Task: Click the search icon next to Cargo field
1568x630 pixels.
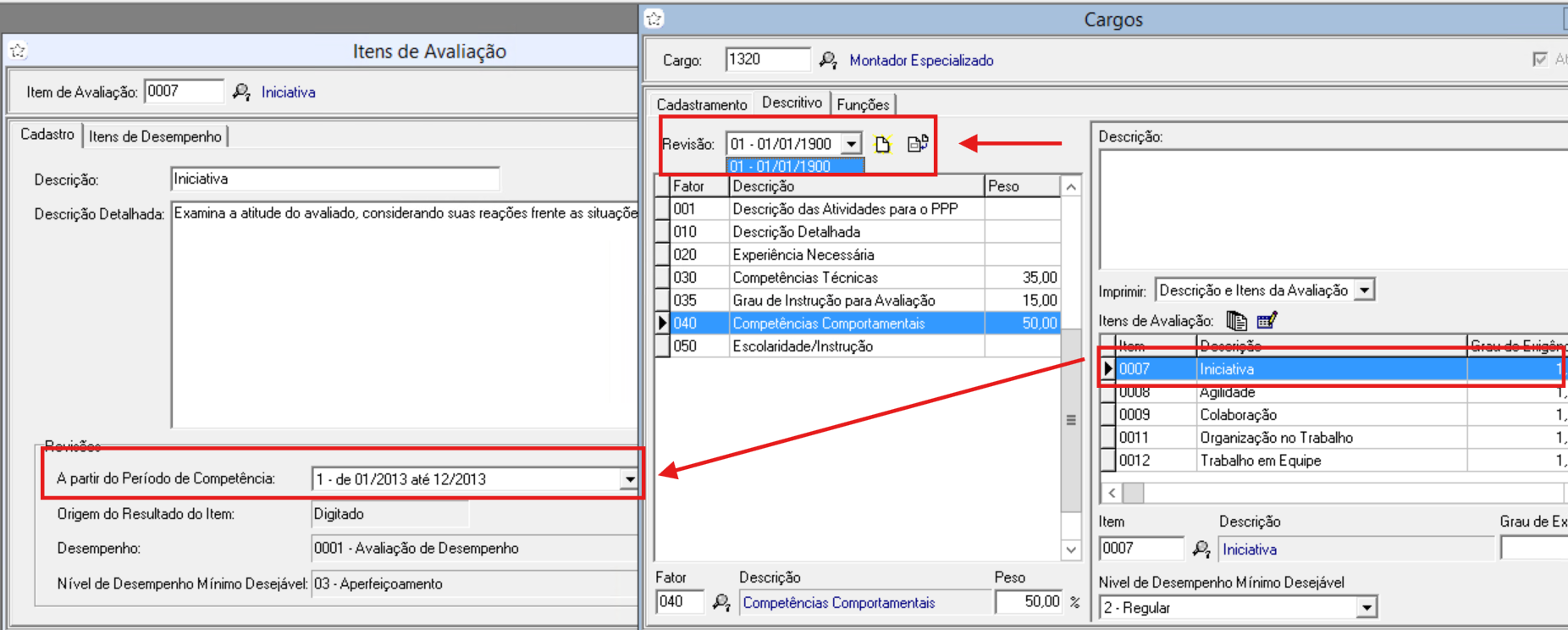Action: click(828, 60)
